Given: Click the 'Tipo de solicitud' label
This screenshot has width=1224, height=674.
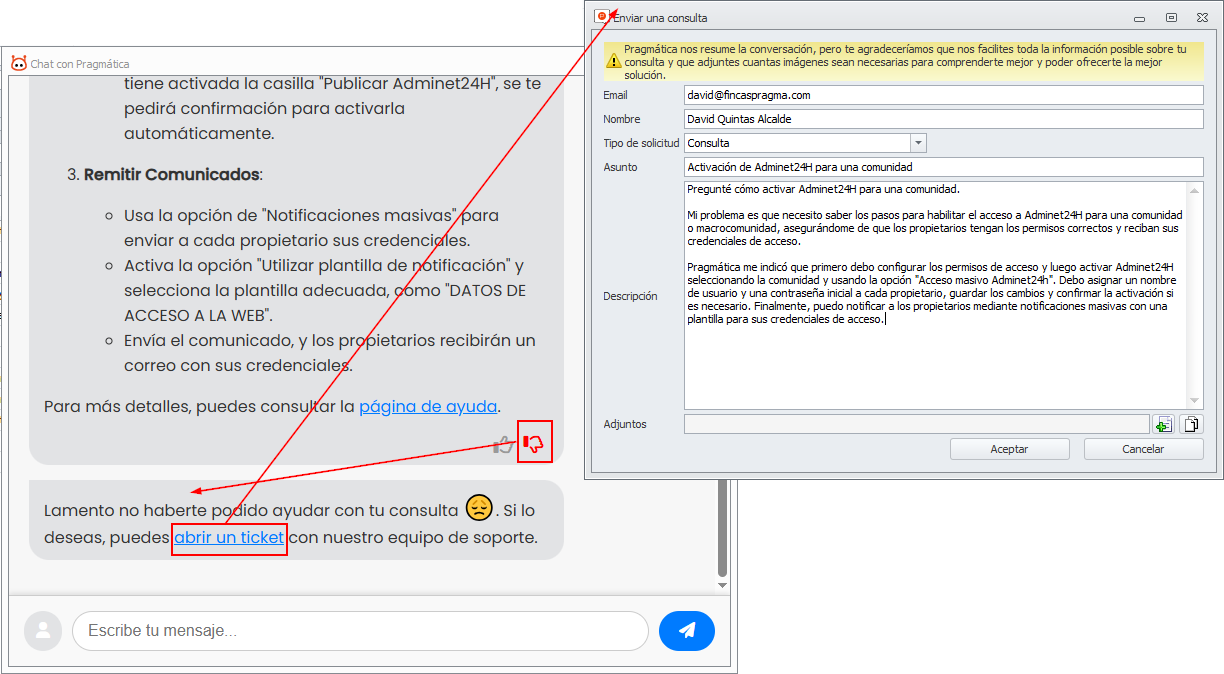Looking at the screenshot, I should (x=641, y=143).
